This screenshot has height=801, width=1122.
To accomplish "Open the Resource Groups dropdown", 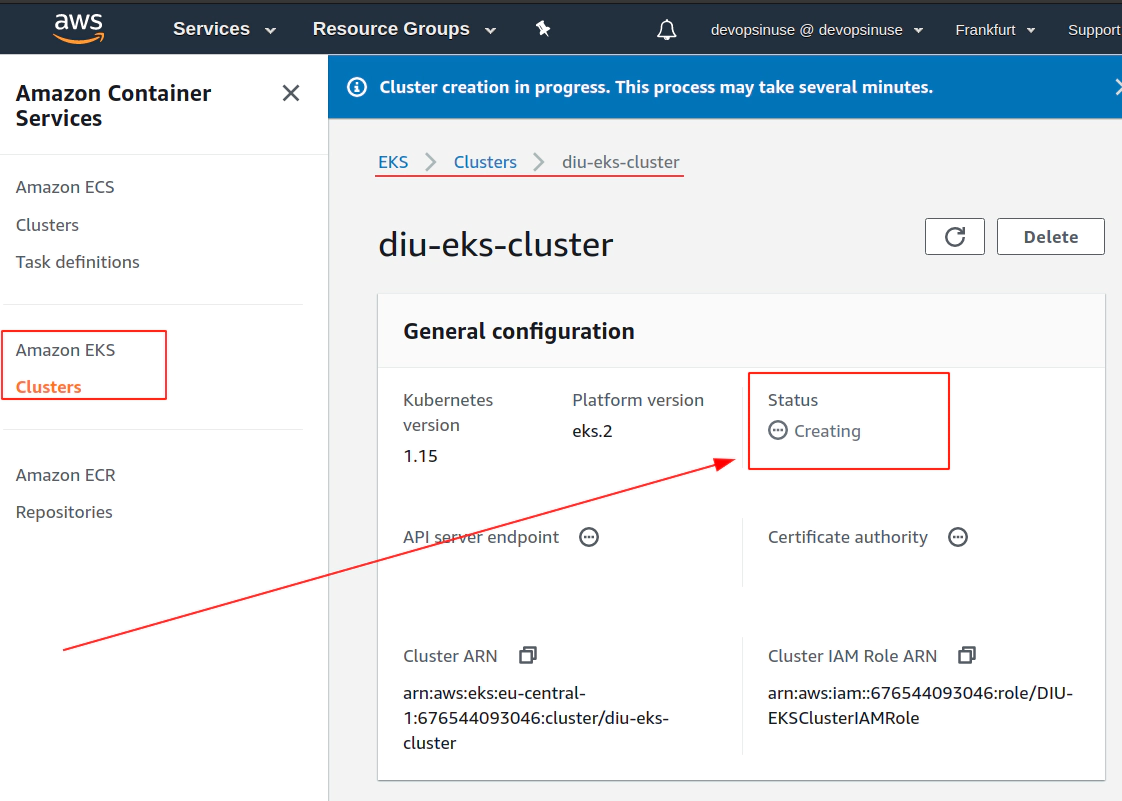I will pyautogui.click(x=404, y=29).
